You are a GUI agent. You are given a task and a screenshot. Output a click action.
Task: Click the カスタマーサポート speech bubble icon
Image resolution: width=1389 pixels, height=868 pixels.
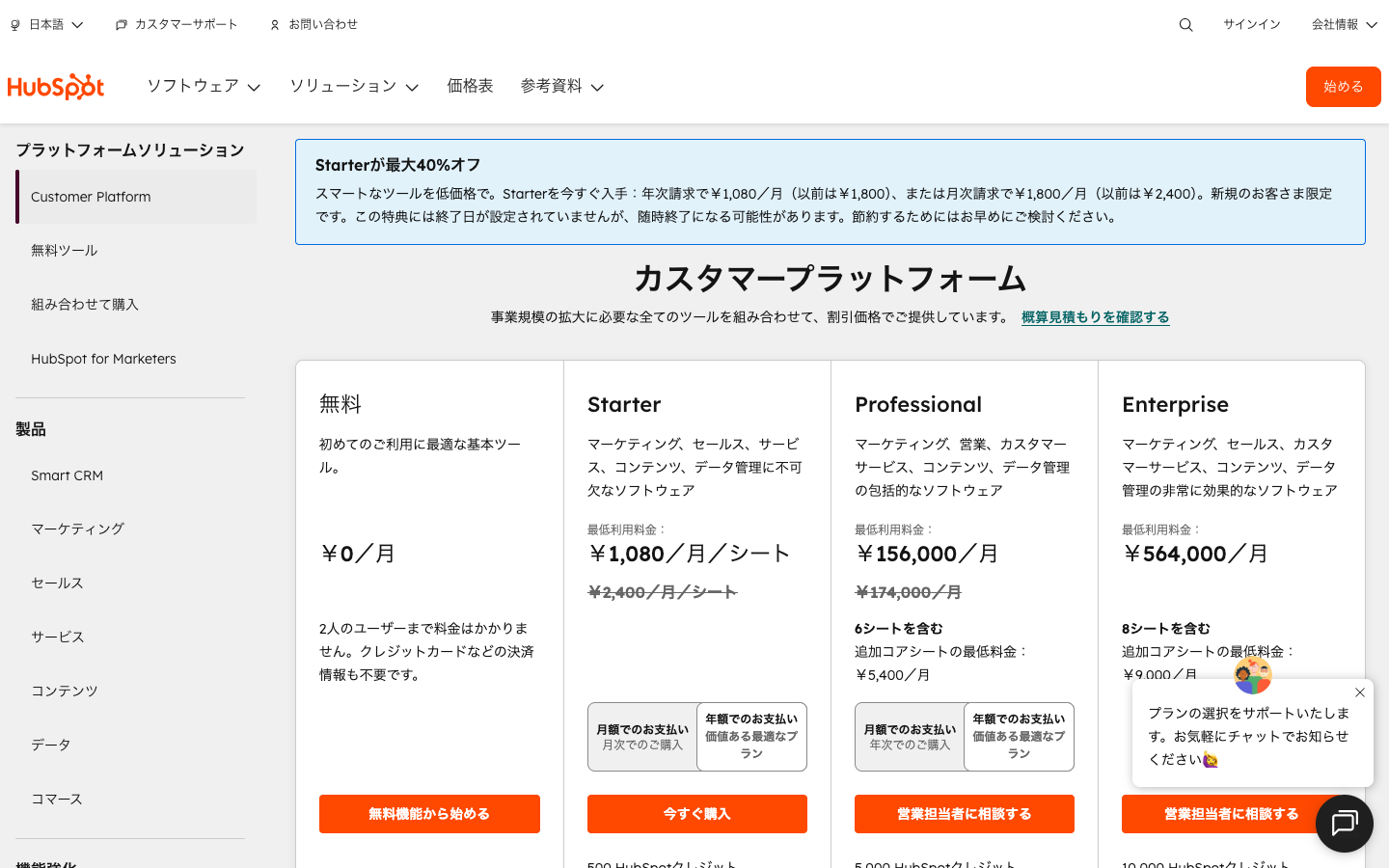[x=120, y=24]
